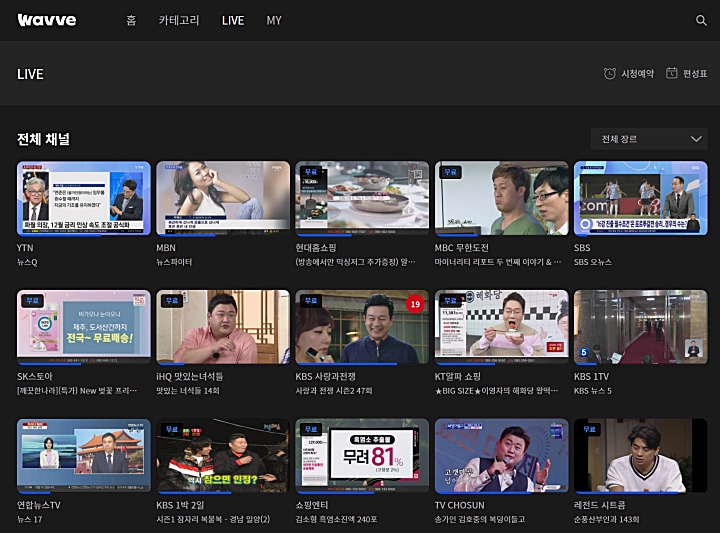
Task: Click the 뉴스Q program title
Action: click(x=27, y=262)
